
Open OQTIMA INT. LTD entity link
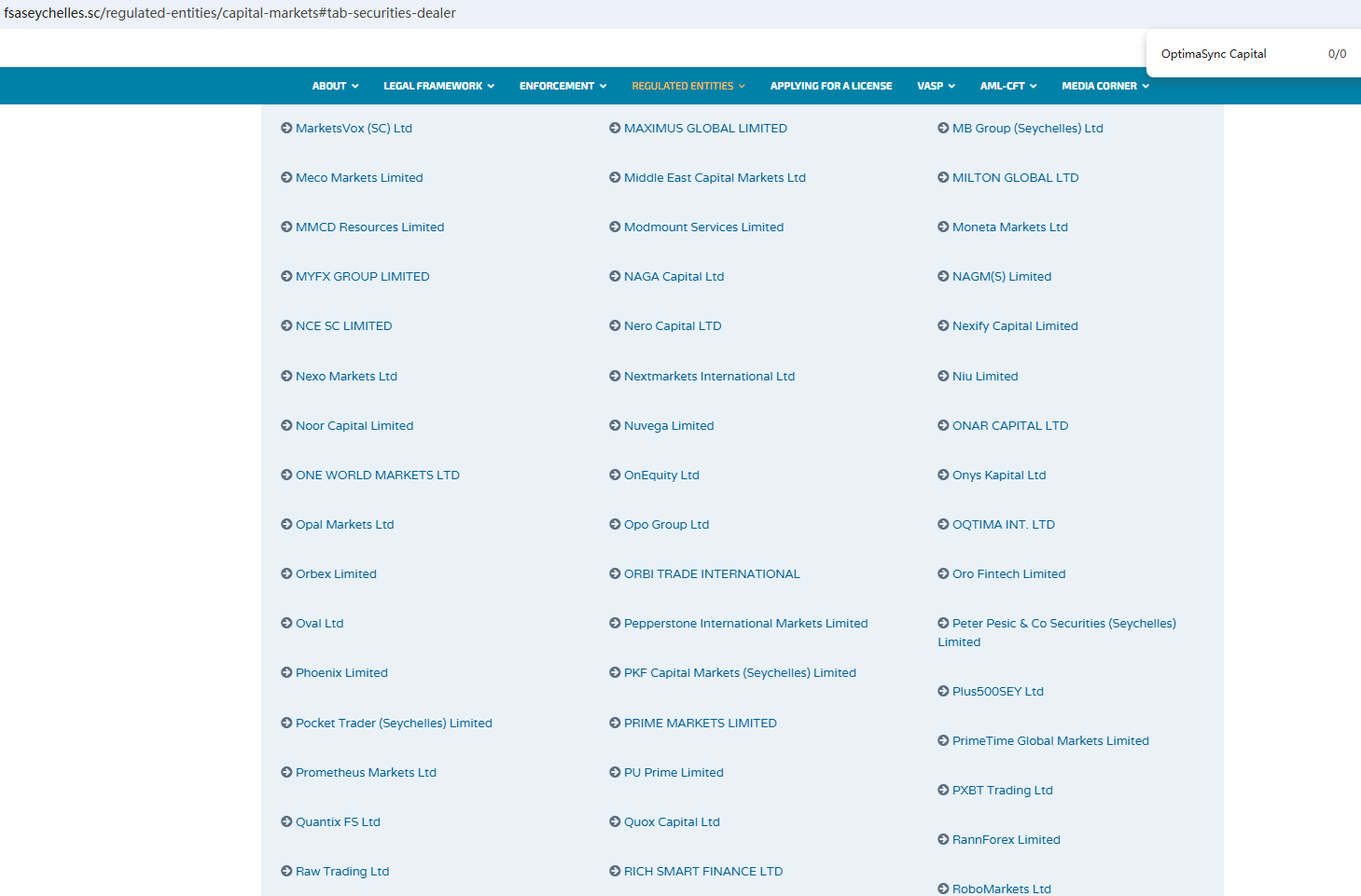point(1004,524)
